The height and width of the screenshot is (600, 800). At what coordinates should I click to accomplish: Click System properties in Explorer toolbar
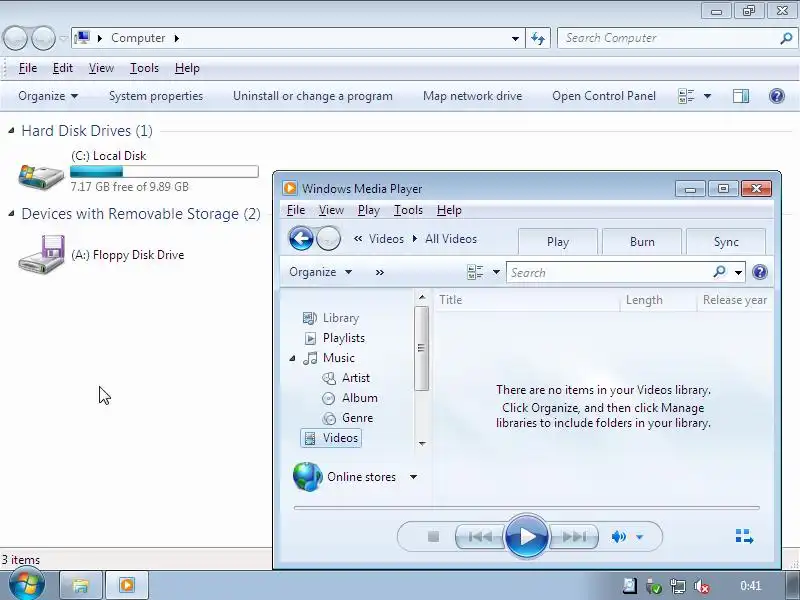156,96
